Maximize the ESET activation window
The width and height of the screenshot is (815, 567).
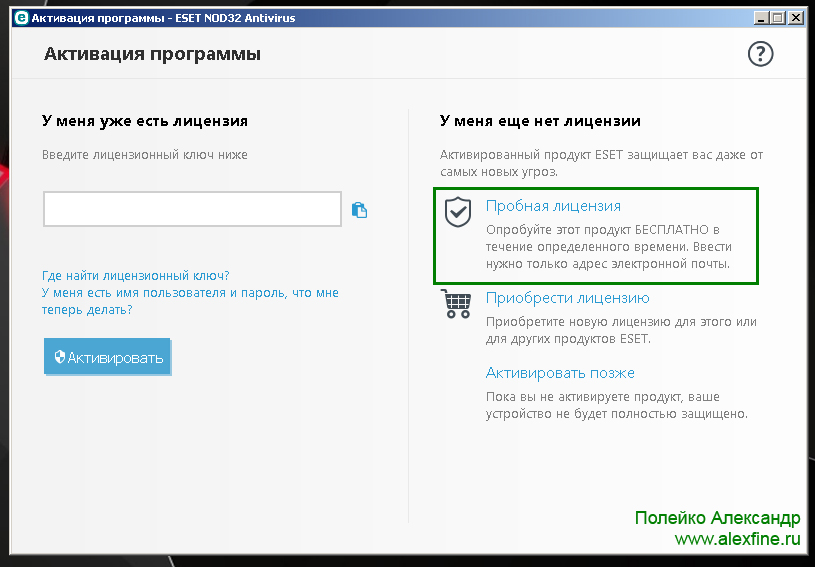click(x=778, y=18)
